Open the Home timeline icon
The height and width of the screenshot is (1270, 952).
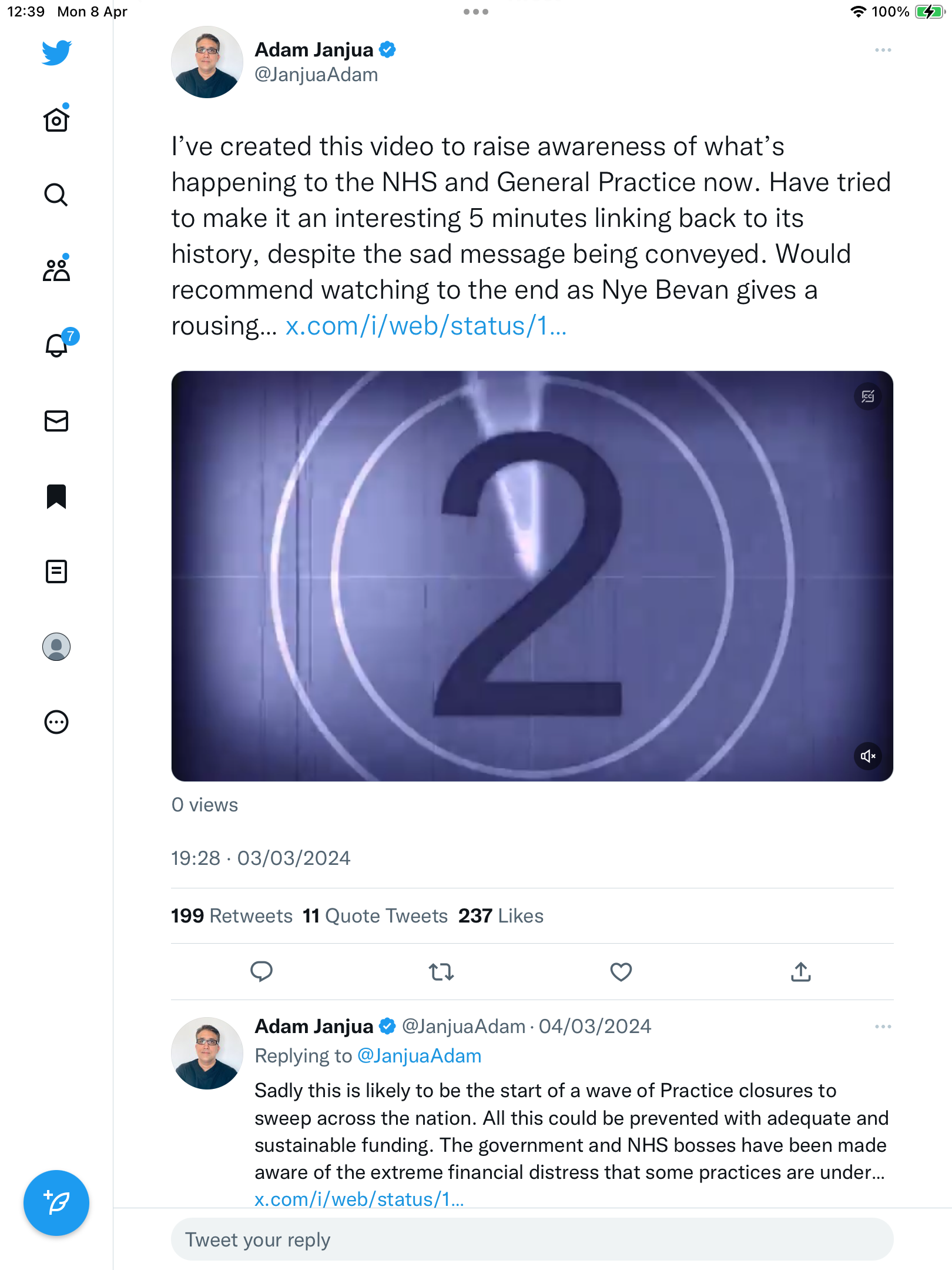[56, 119]
